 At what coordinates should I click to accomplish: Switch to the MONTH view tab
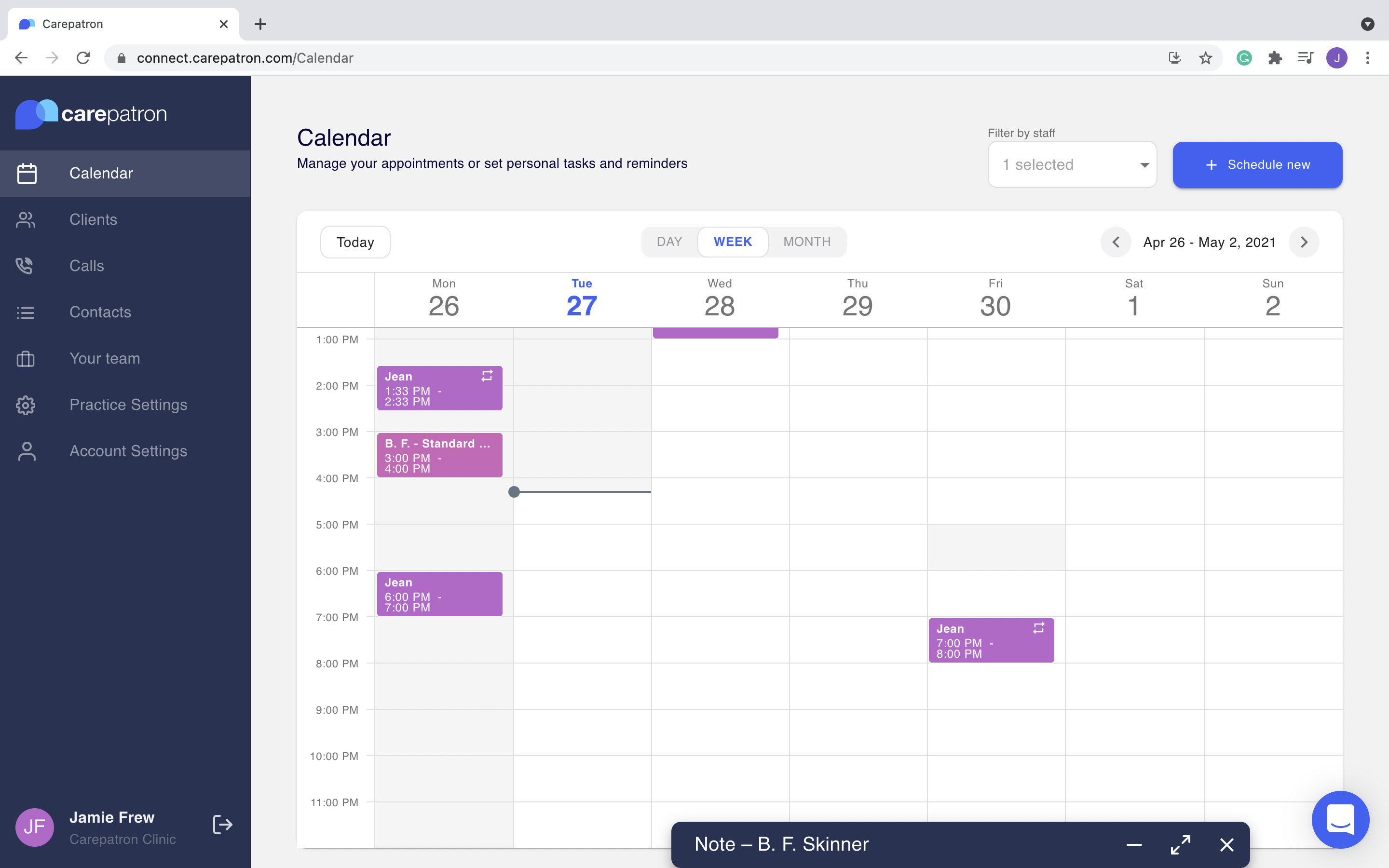tap(806, 242)
